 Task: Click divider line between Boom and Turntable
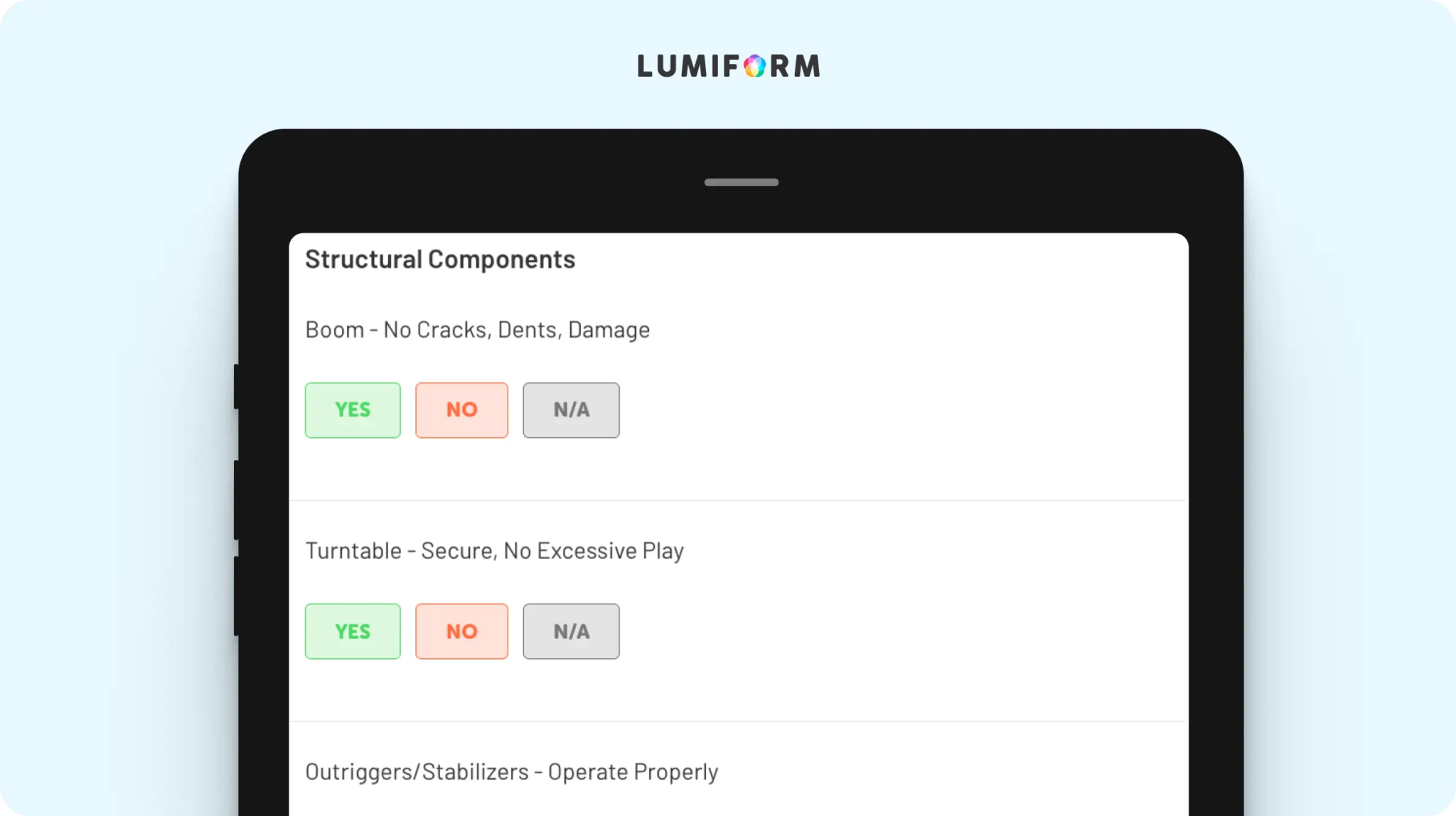(x=738, y=500)
